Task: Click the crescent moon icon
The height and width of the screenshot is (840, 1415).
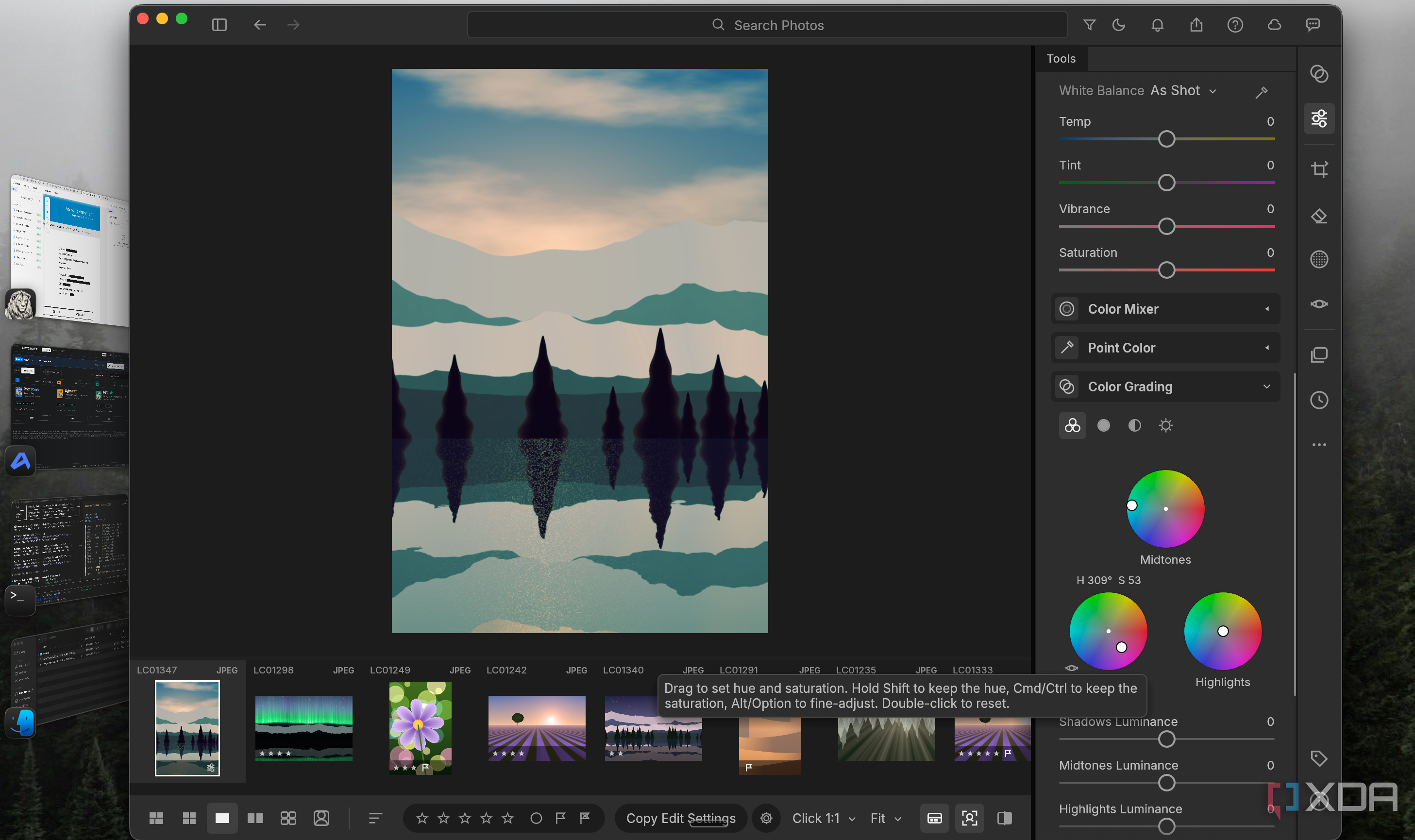Action: coord(1118,25)
